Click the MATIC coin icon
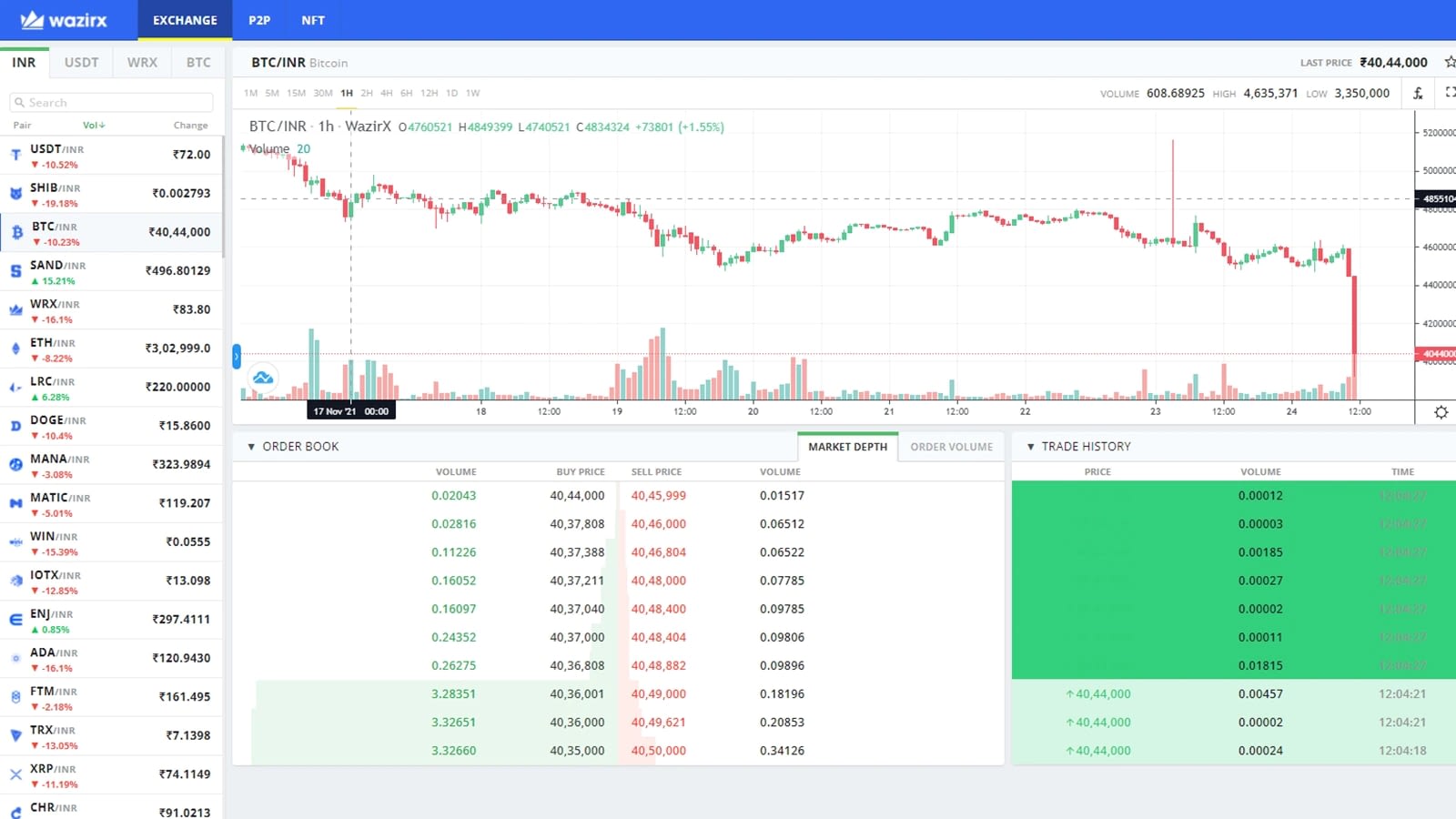This screenshot has height=819, width=1456. click(x=15, y=503)
